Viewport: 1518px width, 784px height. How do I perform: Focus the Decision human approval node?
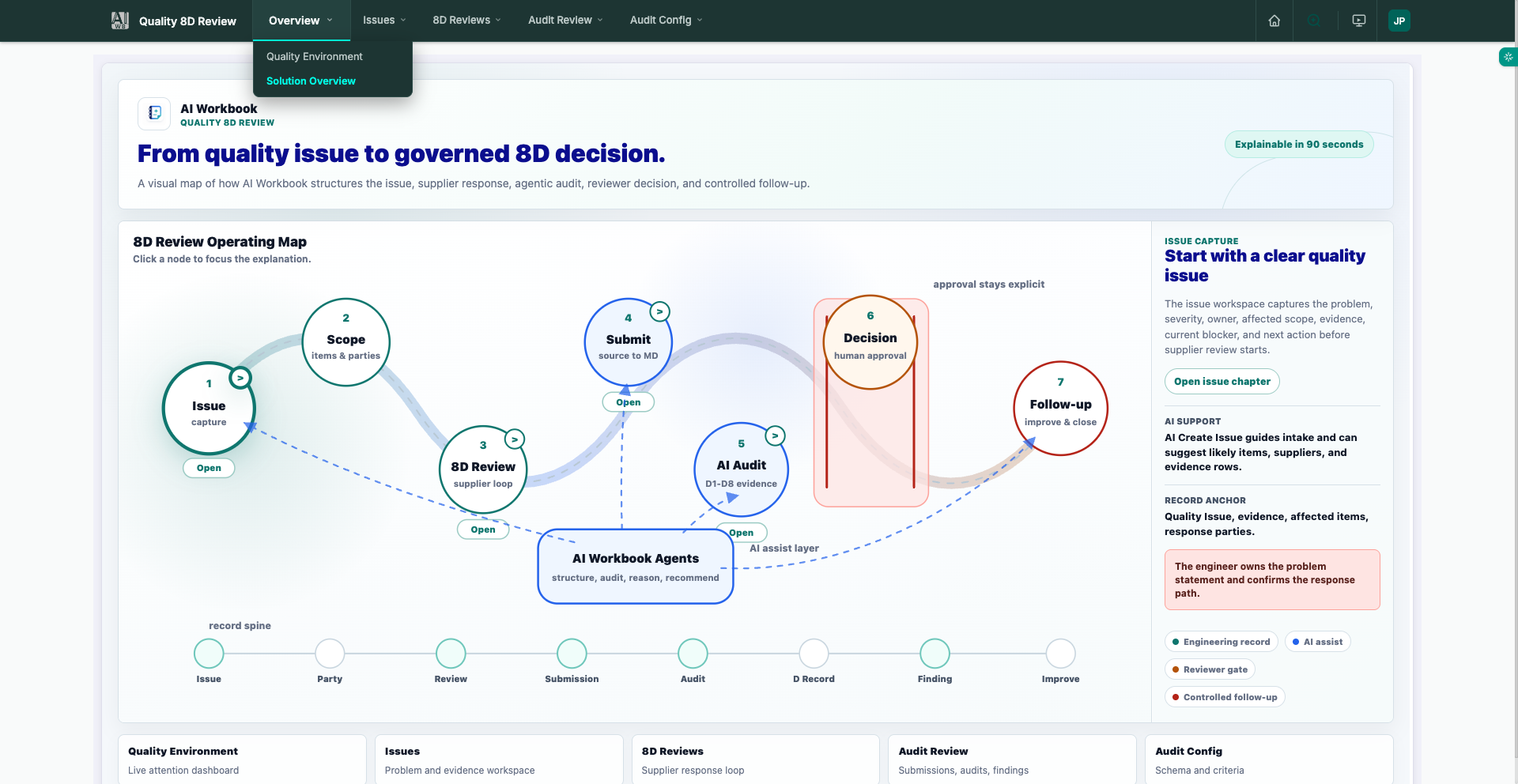tap(870, 342)
